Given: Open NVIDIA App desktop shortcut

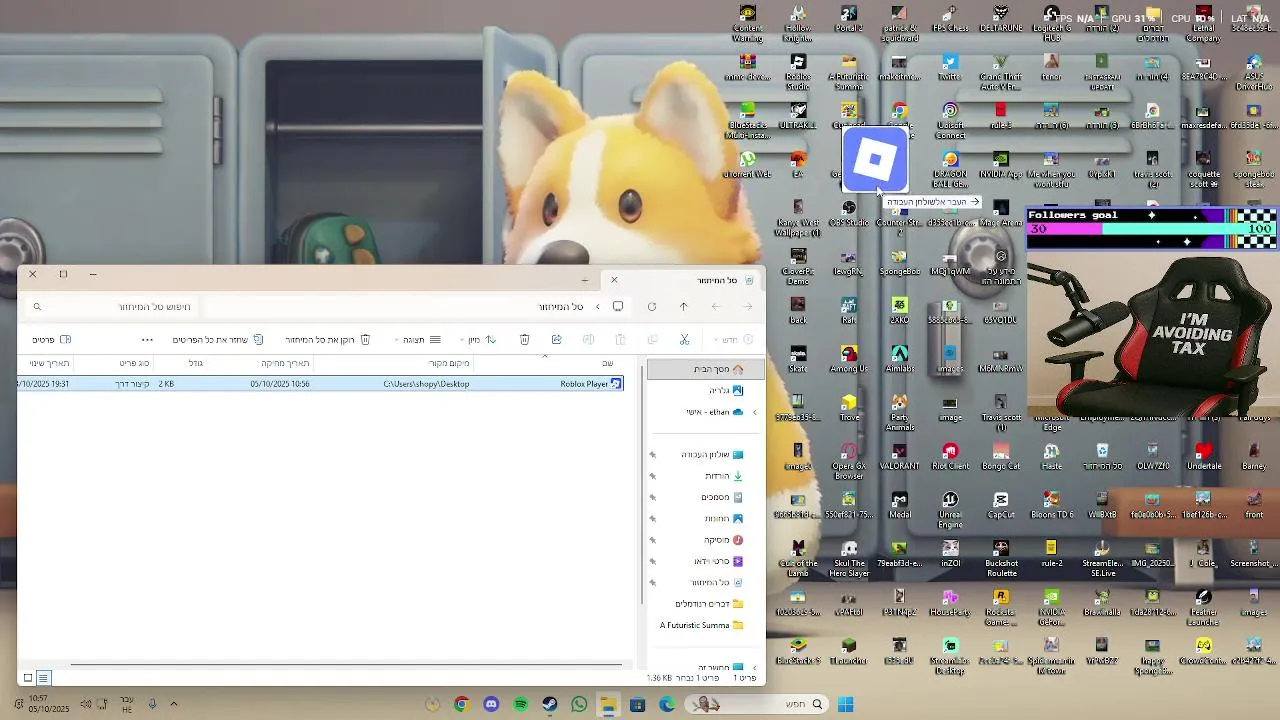Looking at the screenshot, I should 1001,165.
